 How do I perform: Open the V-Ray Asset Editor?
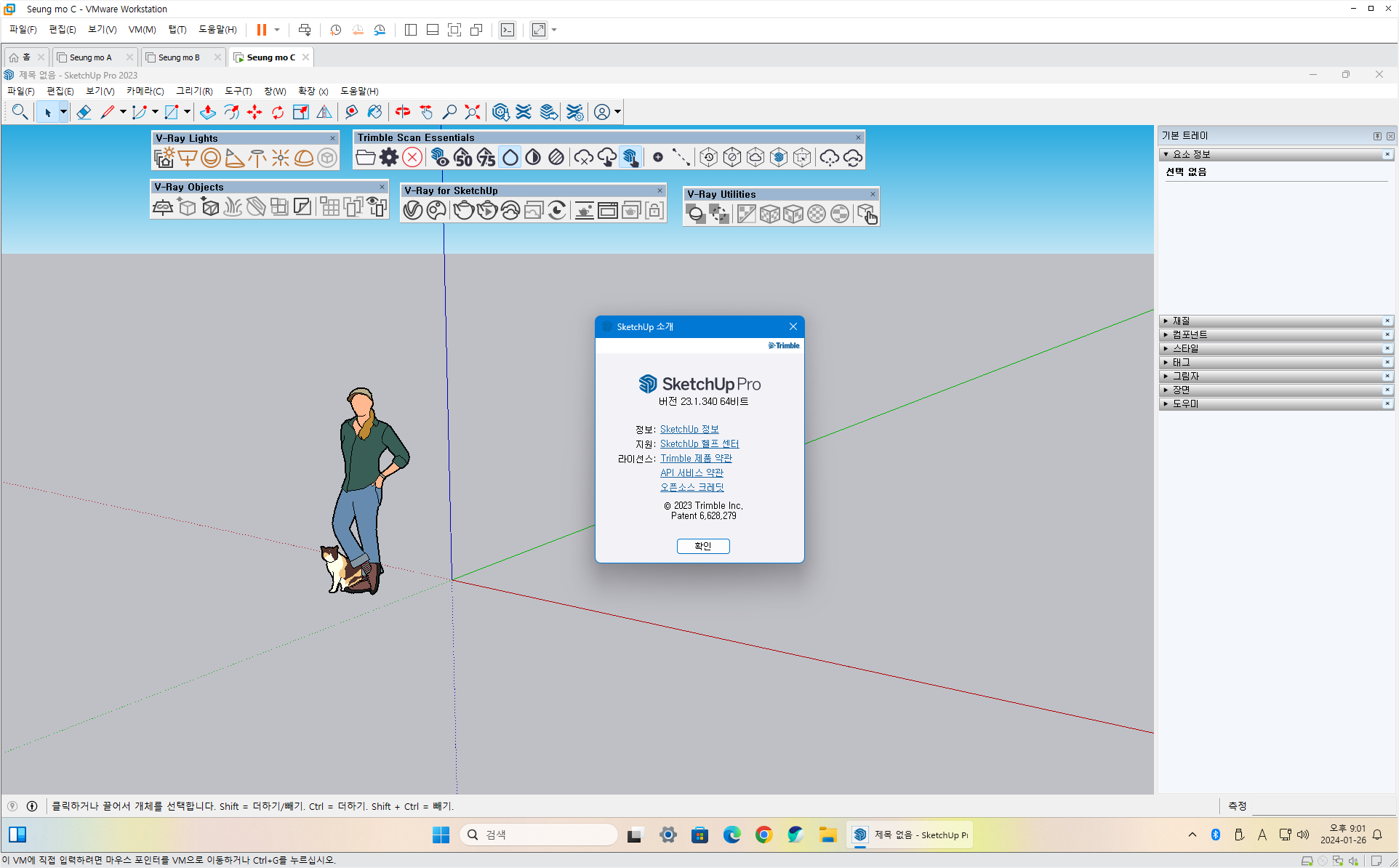[413, 211]
